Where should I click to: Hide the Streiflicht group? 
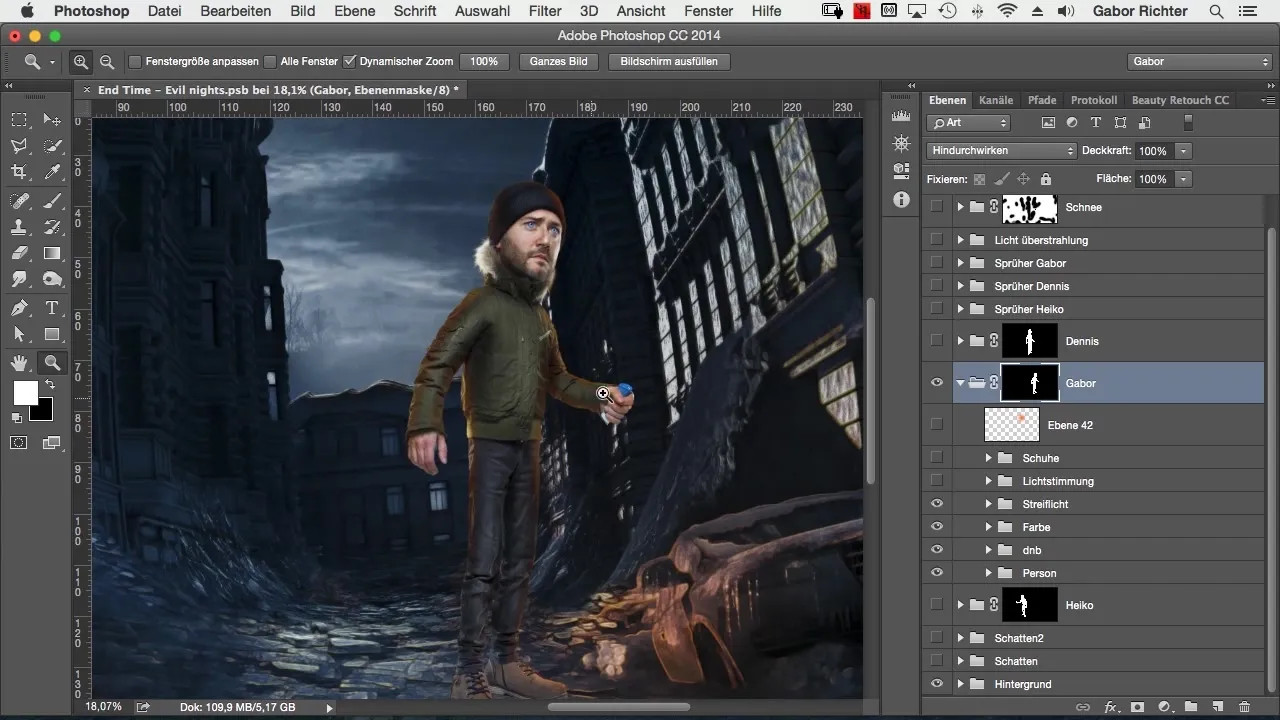(937, 504)
